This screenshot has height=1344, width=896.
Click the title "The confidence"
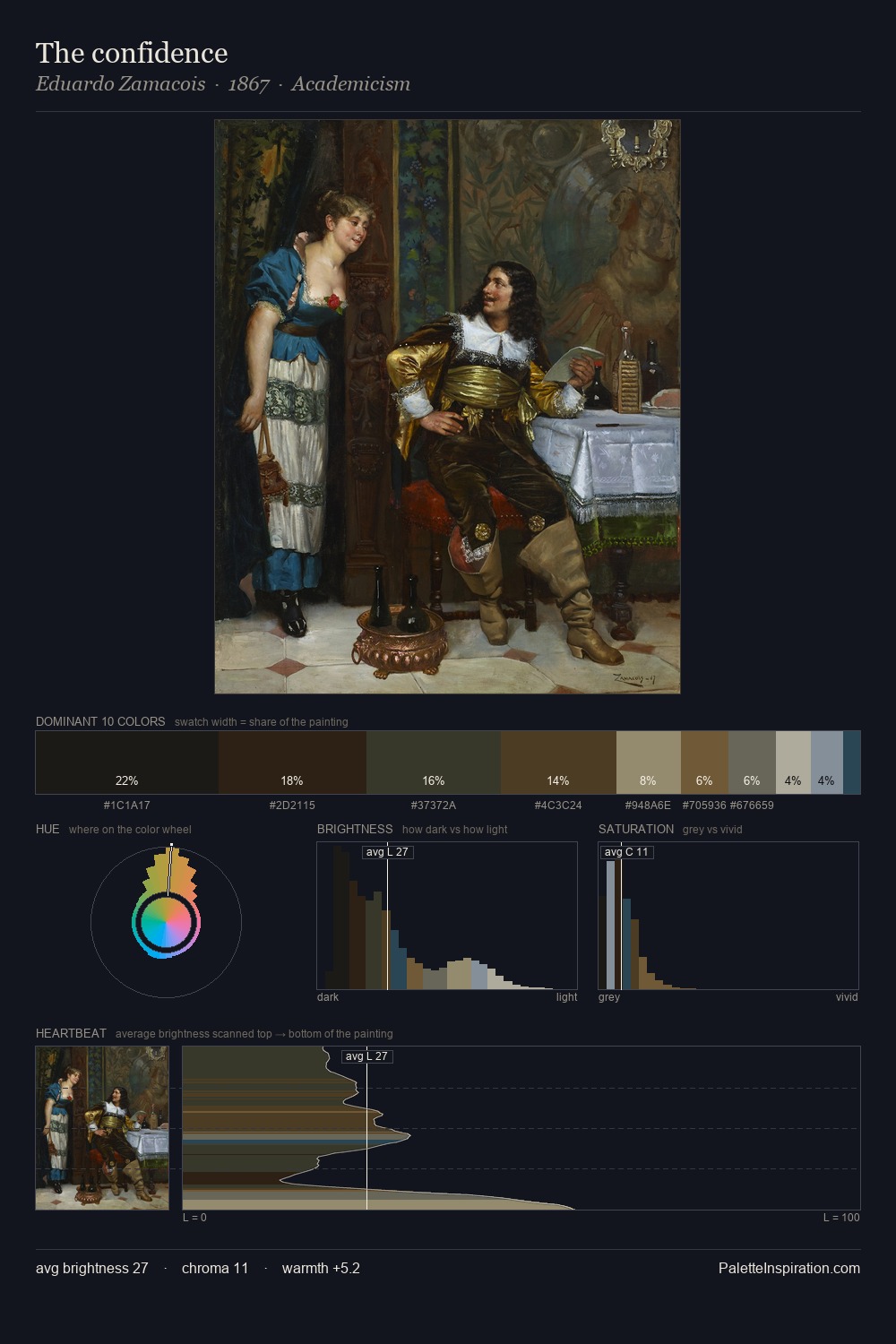pyautogui.click(x=132, y=53)
